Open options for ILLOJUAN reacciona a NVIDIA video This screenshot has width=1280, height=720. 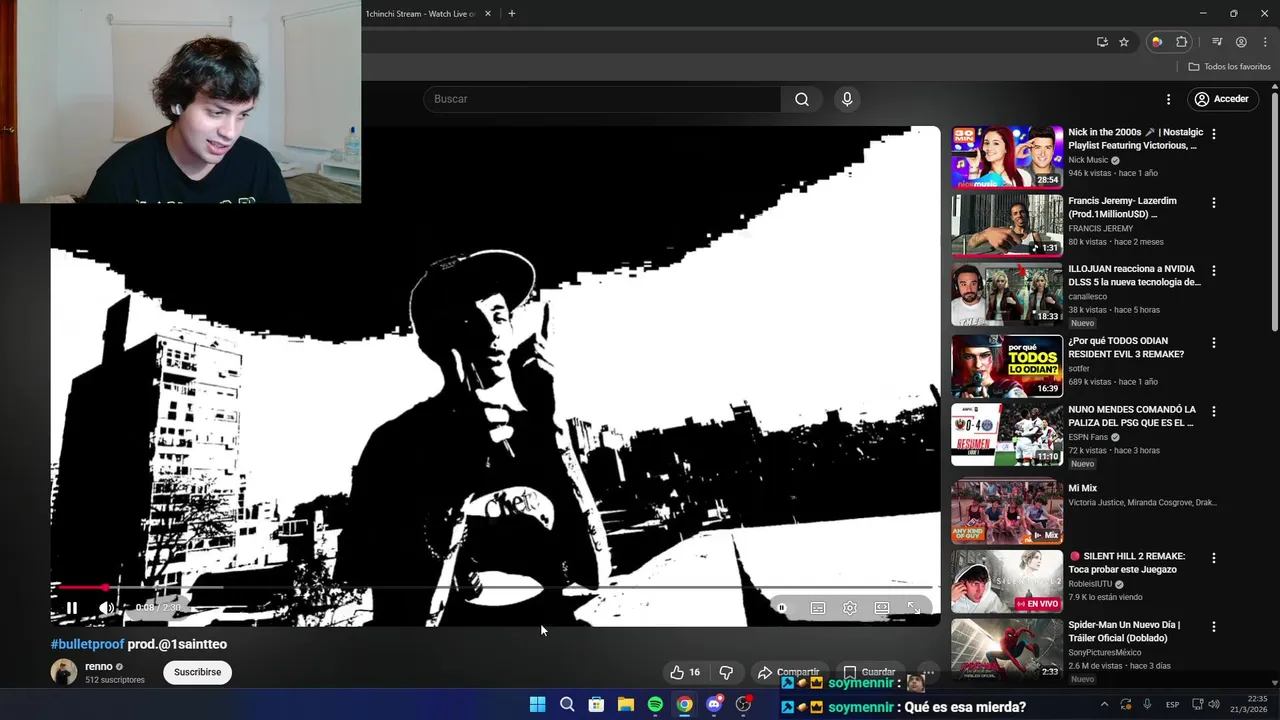click(x=1214, y=270)
